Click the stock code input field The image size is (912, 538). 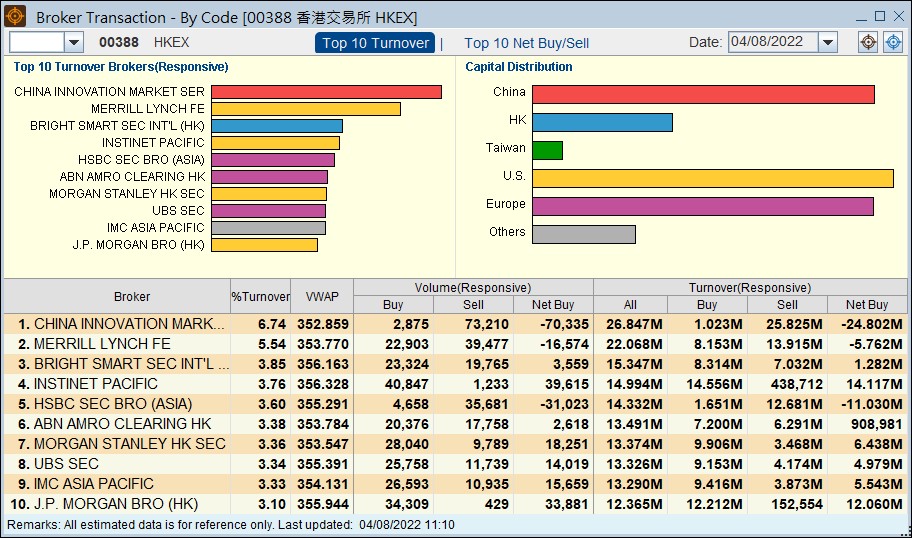point(37,42)
